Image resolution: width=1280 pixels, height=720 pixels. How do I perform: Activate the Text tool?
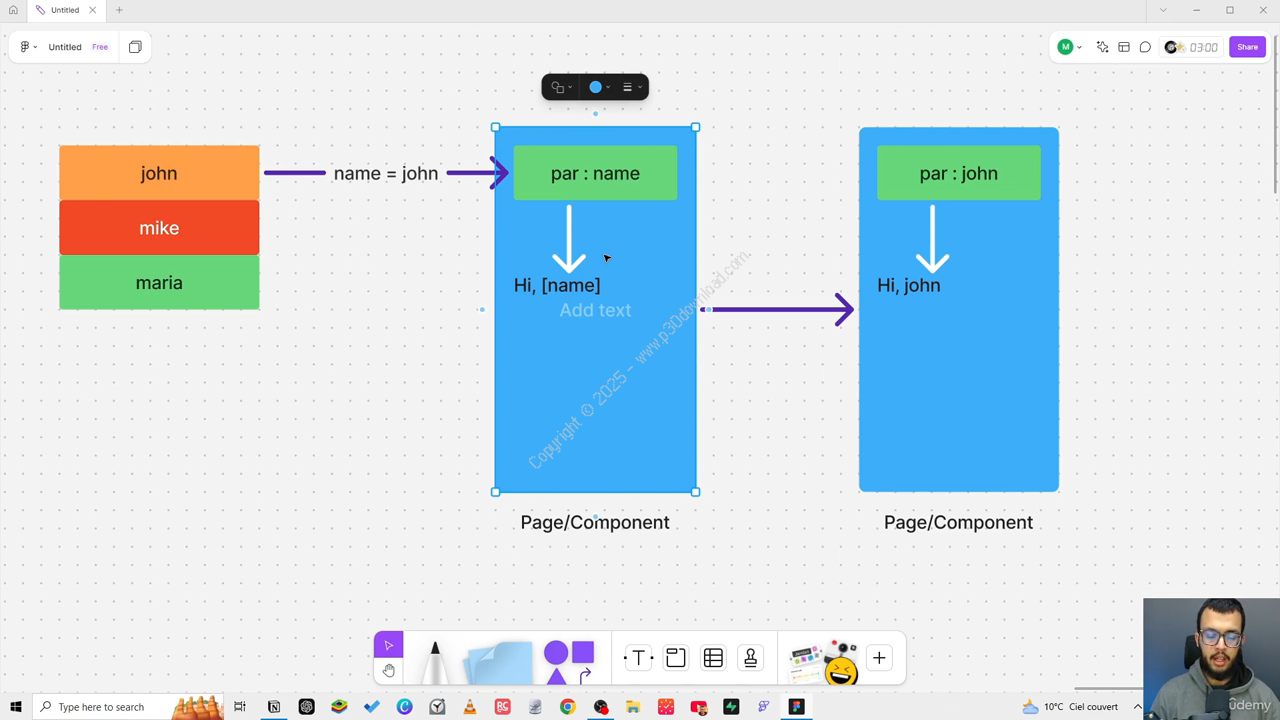pyautogui.click(x=638, y=658)
